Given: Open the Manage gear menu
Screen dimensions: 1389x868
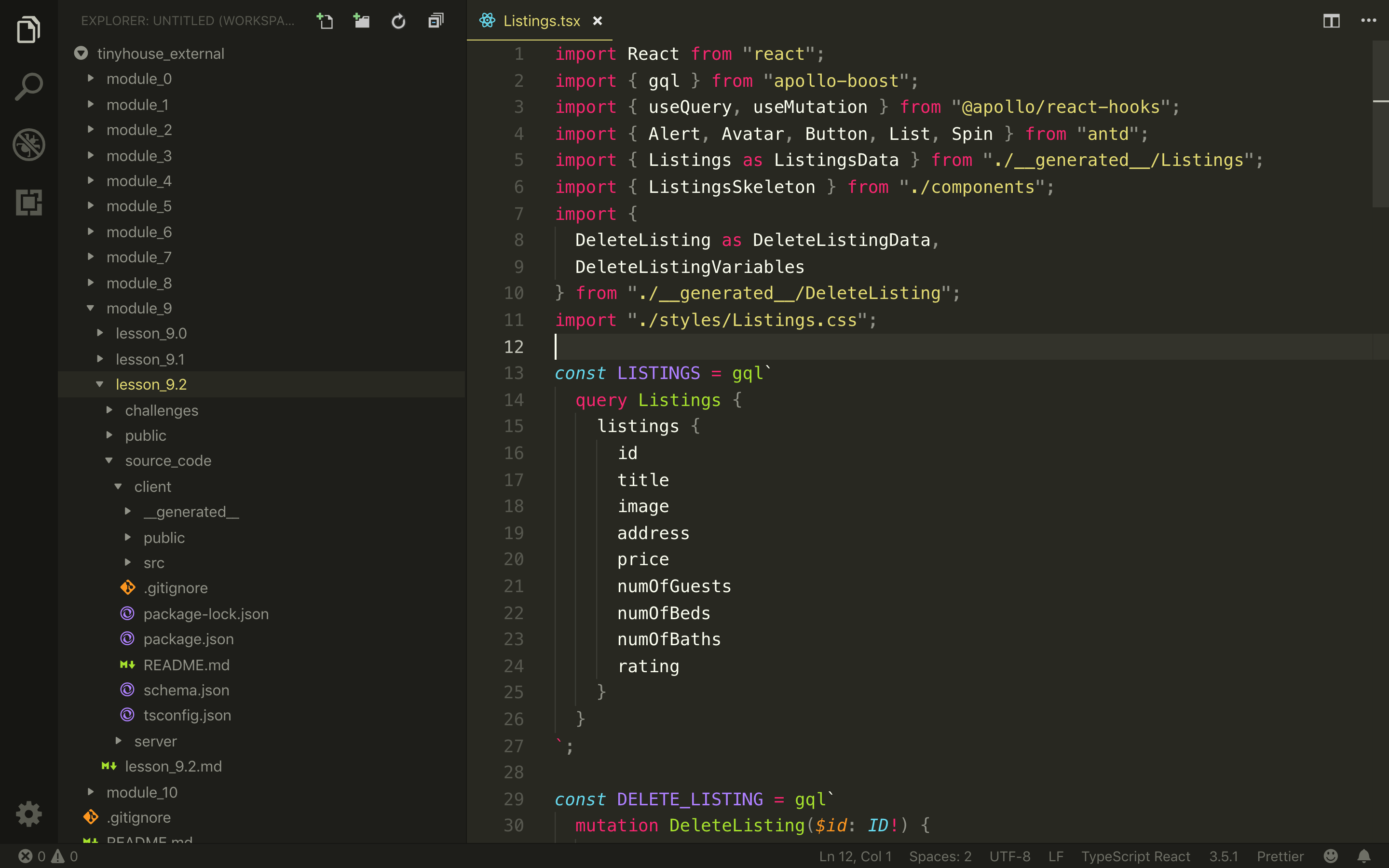Looking at the screenshot, I should (x=29, y=814).
